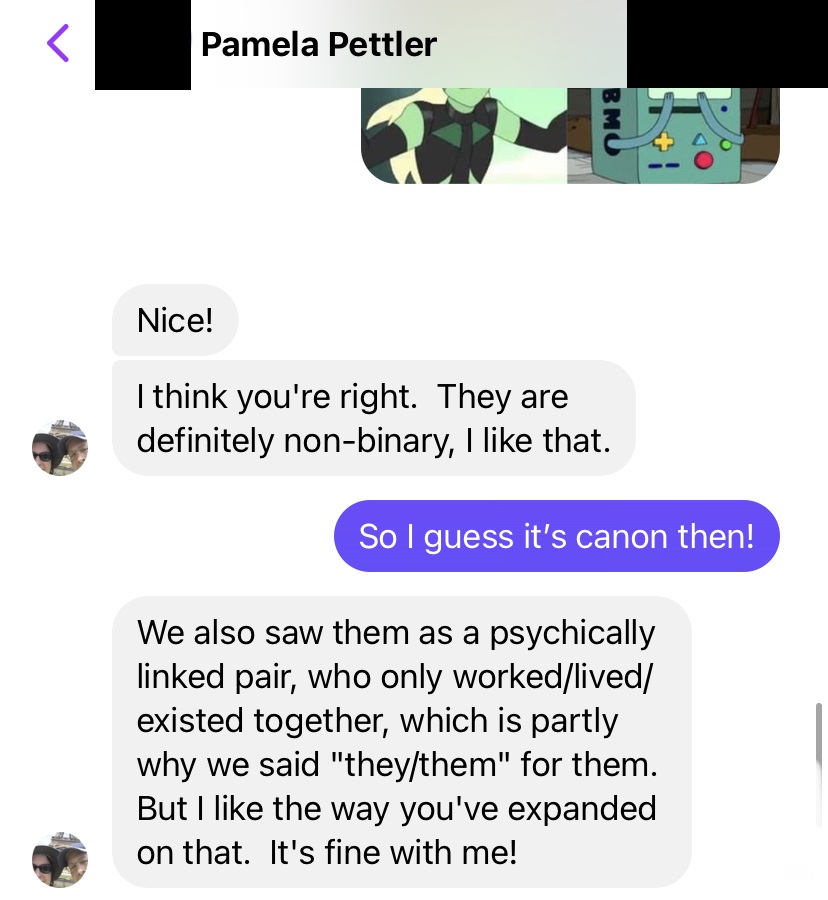Select the "psychically linked pair" message bubble
The width and height of the screenshot is (828, 900).
[402, 742]
